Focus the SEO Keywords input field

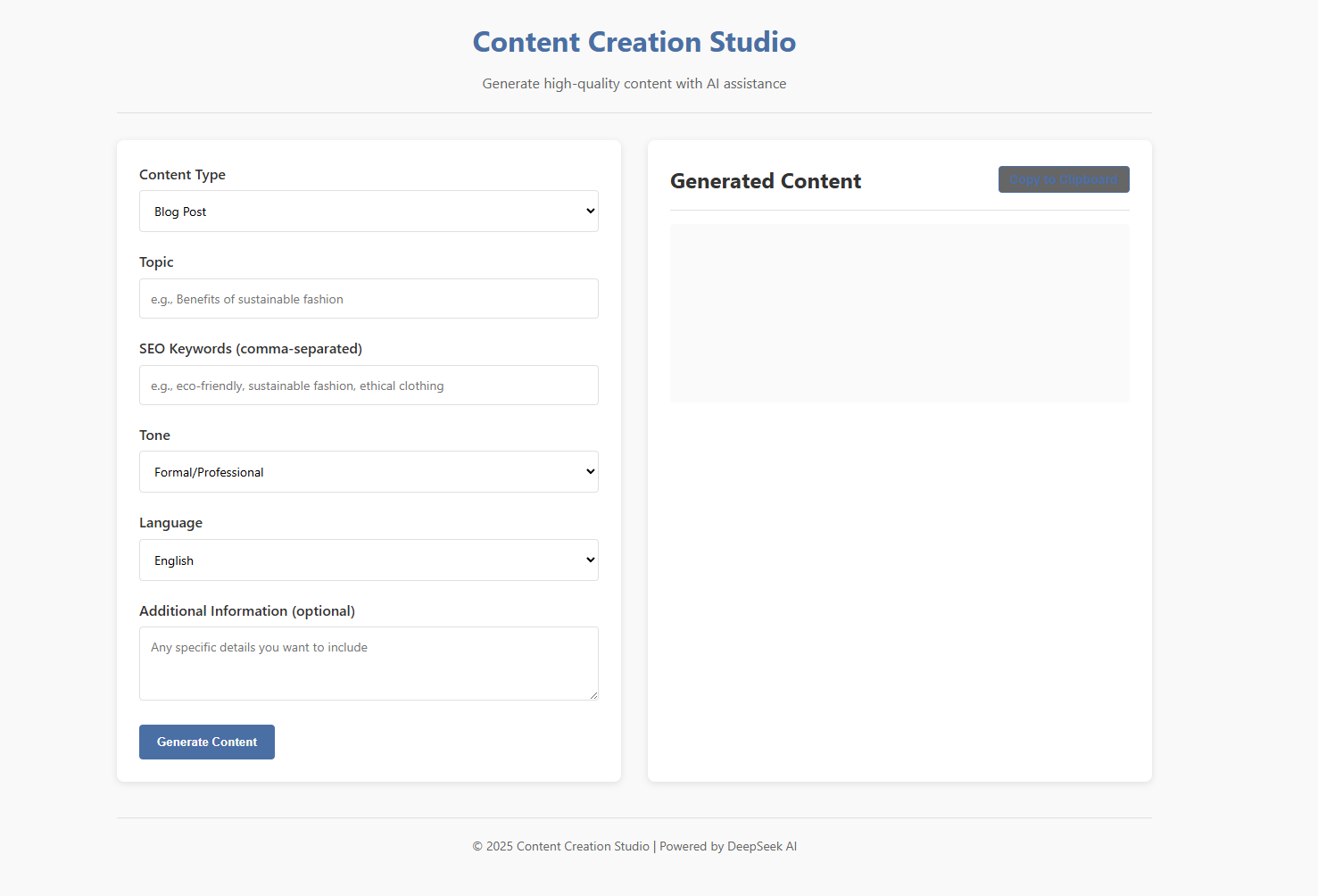368,386
